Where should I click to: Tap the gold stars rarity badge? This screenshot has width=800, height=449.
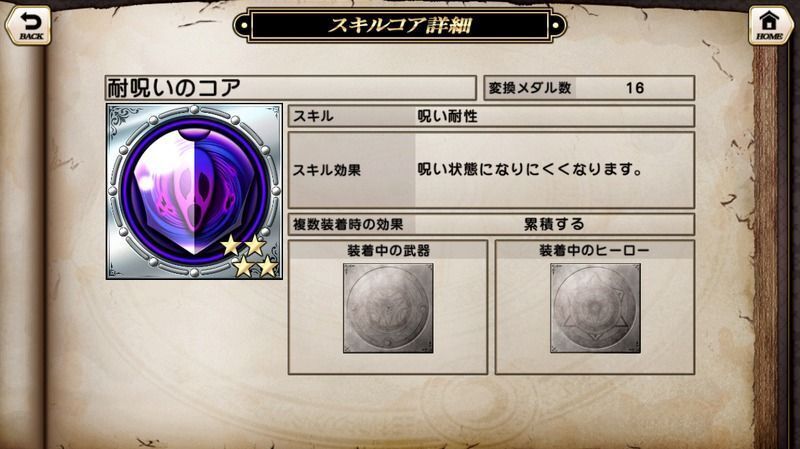pyautogui.click(x=250, y=256)
